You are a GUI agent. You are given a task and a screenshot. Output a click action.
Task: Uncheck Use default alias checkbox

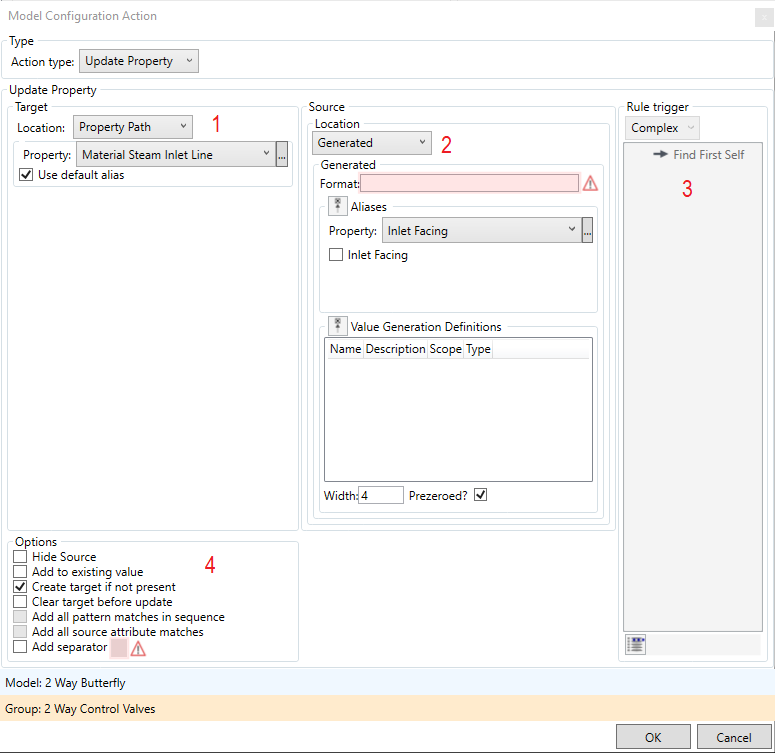click(x=26, y=175)
